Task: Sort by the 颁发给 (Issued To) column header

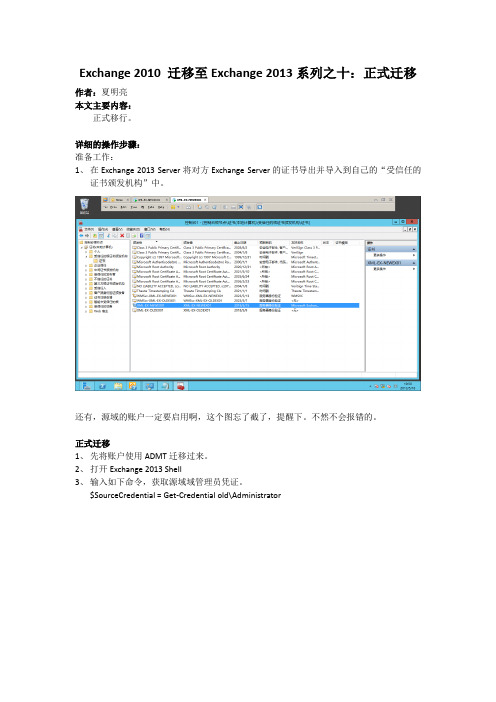Action: 157,242
